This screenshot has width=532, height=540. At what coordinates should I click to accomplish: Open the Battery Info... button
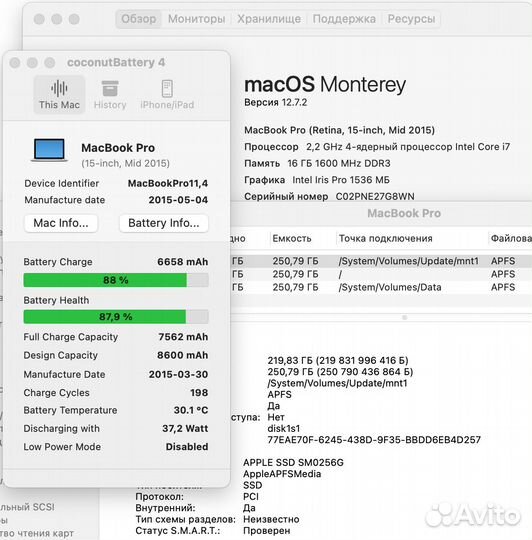[164, 223]
